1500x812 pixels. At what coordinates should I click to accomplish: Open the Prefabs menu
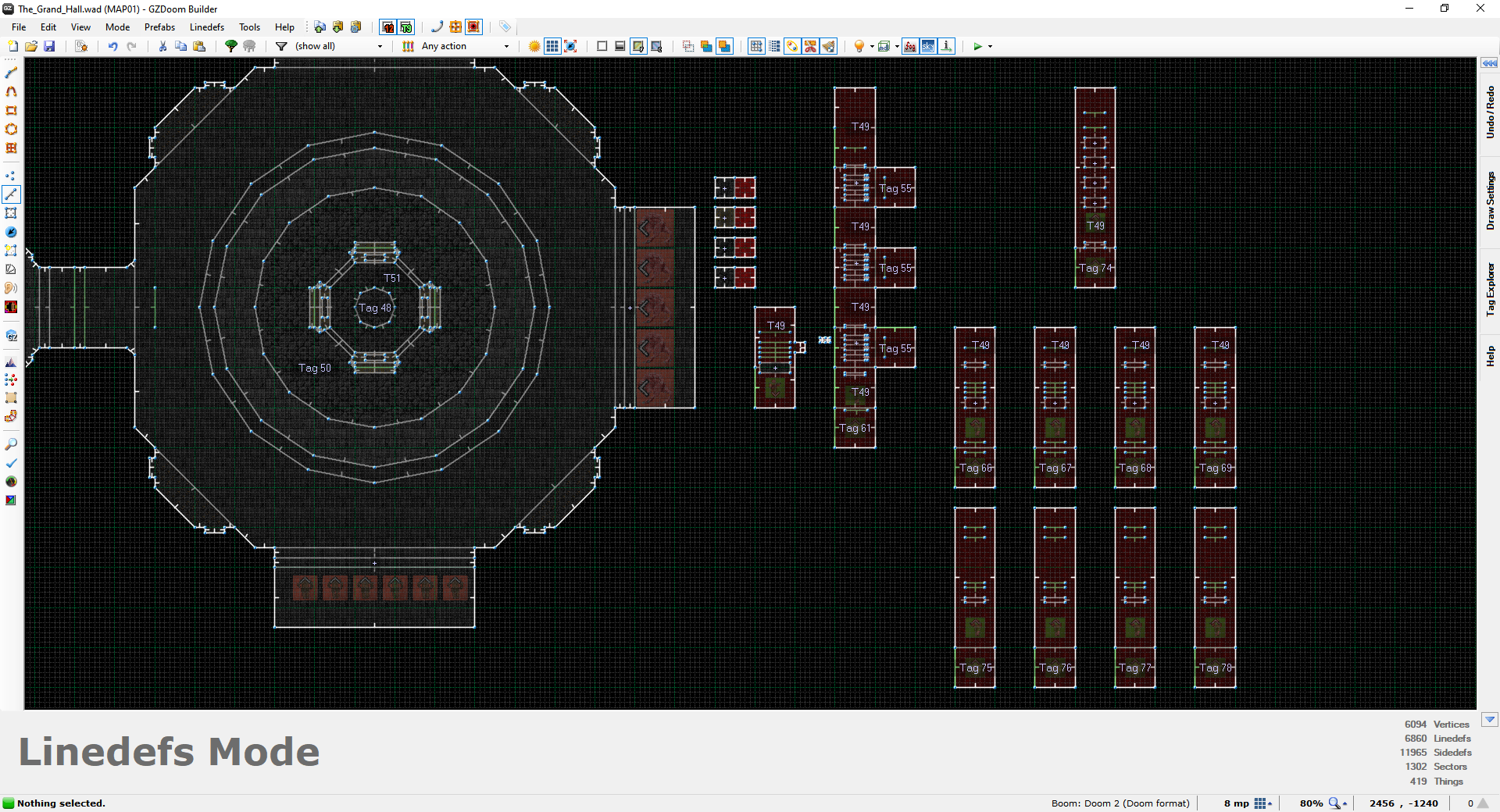coord(159,27)
